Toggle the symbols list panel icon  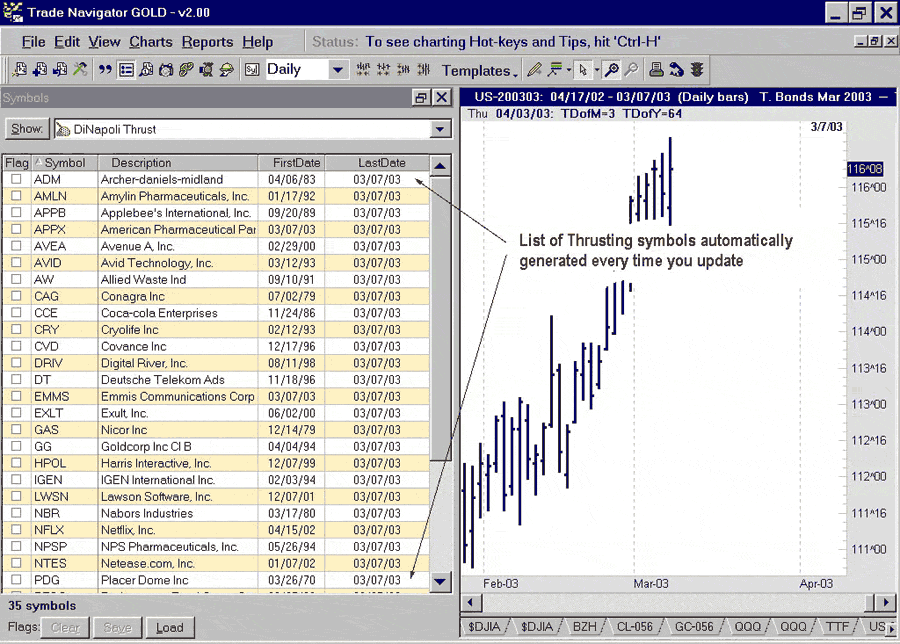(126, 70)
